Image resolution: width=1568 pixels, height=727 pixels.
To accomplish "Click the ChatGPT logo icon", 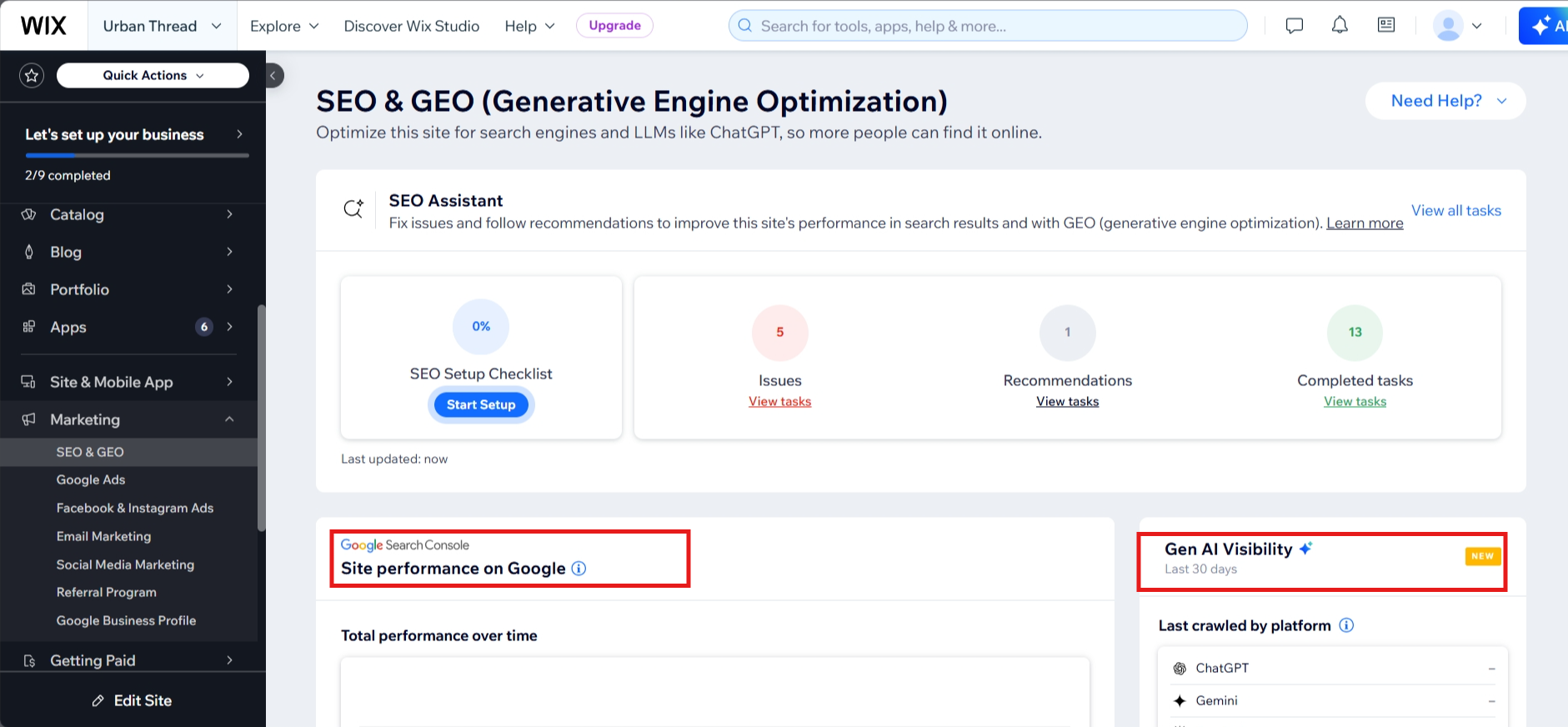I will 1180,668.
